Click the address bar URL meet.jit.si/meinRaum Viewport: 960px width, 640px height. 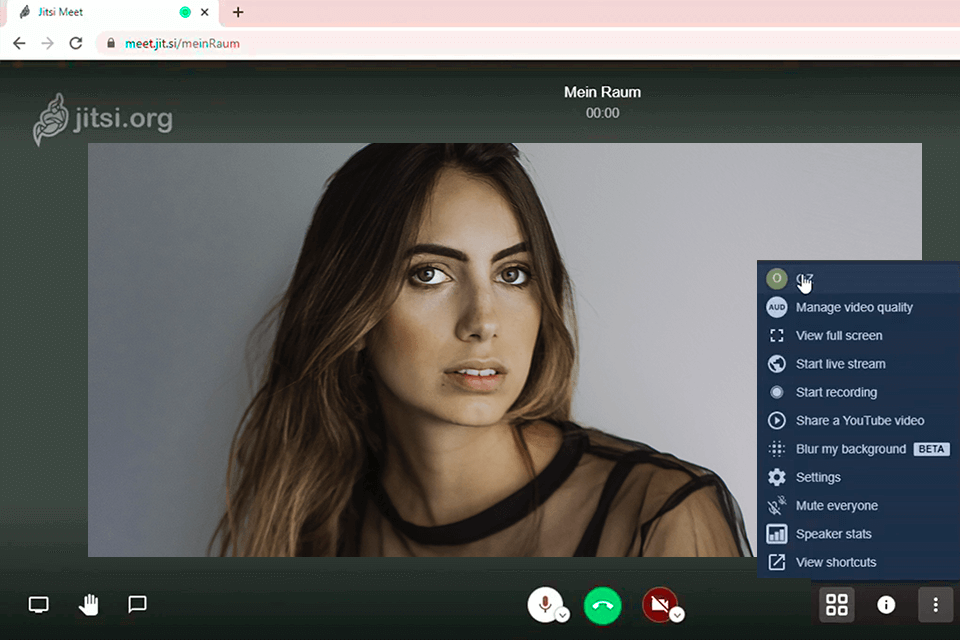[x=182, y=43]
